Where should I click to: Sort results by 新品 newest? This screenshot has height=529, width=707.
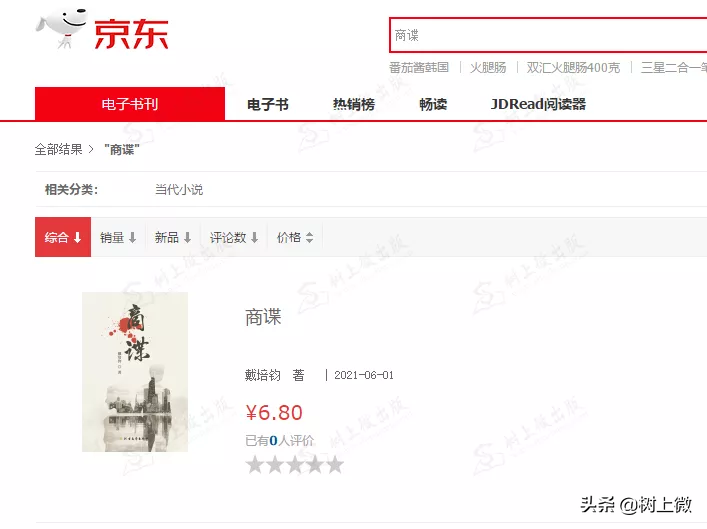(x=173, y=238)
